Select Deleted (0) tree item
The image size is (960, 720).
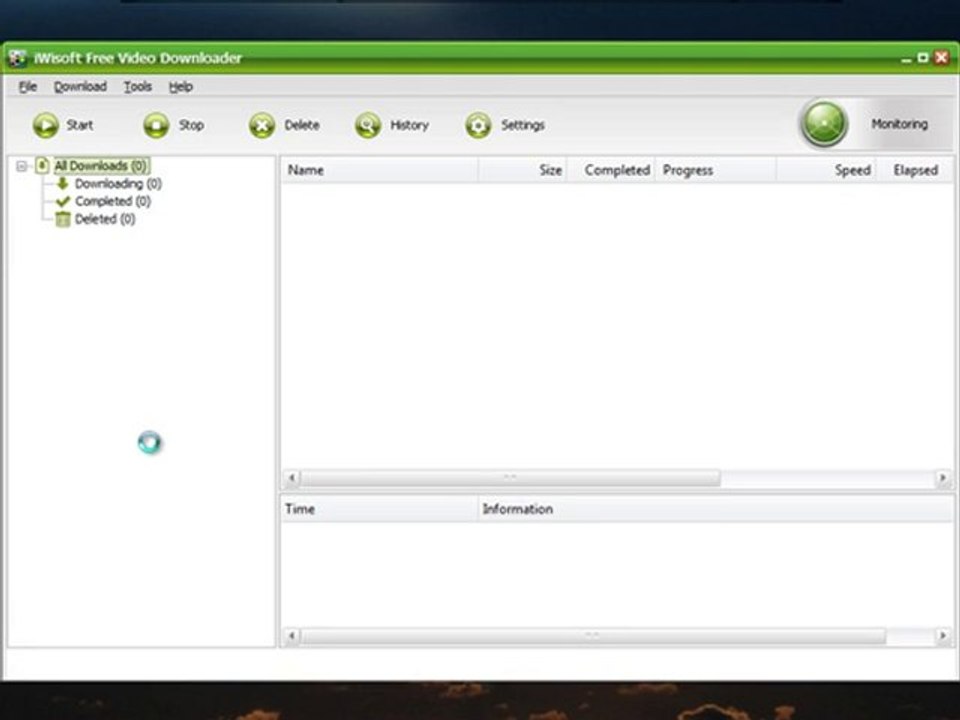(x=105, y=219)
